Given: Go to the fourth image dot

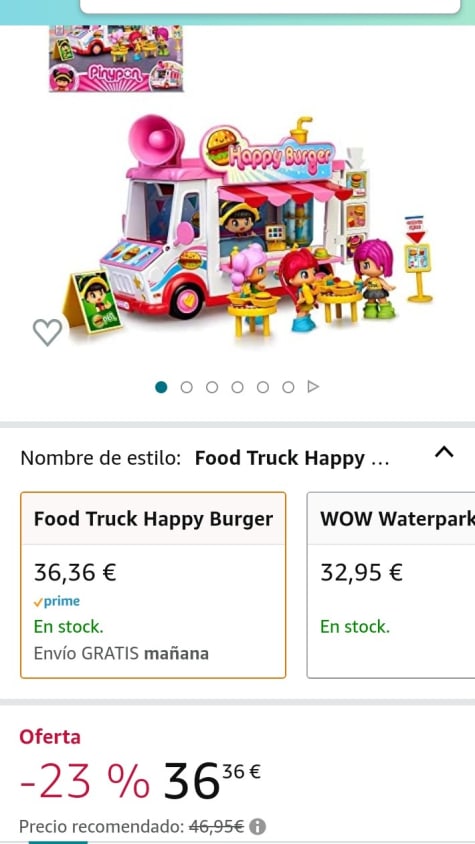Looking at the screenshot, I should click(x=238, y=387).
